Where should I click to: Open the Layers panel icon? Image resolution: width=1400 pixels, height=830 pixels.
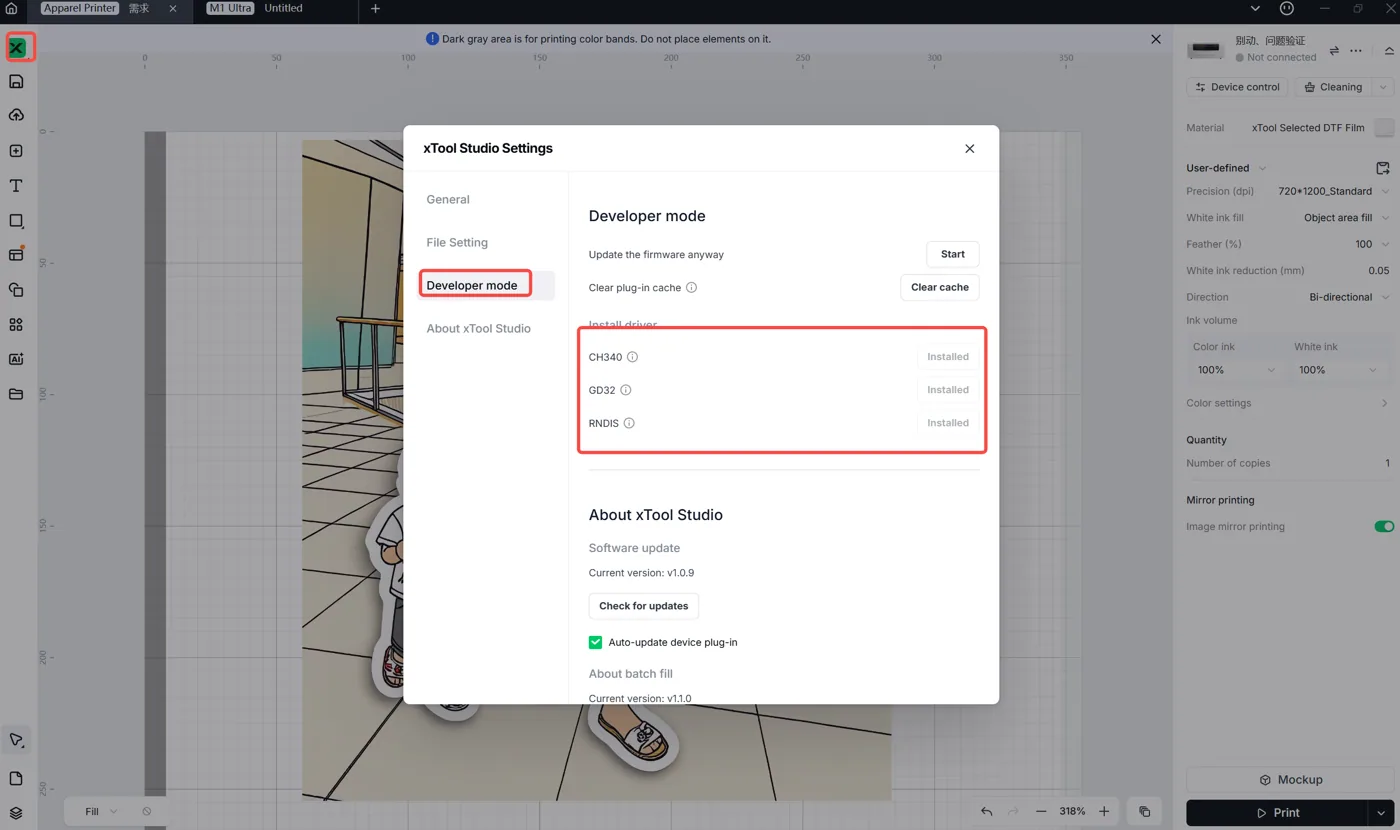pos(16,812)
